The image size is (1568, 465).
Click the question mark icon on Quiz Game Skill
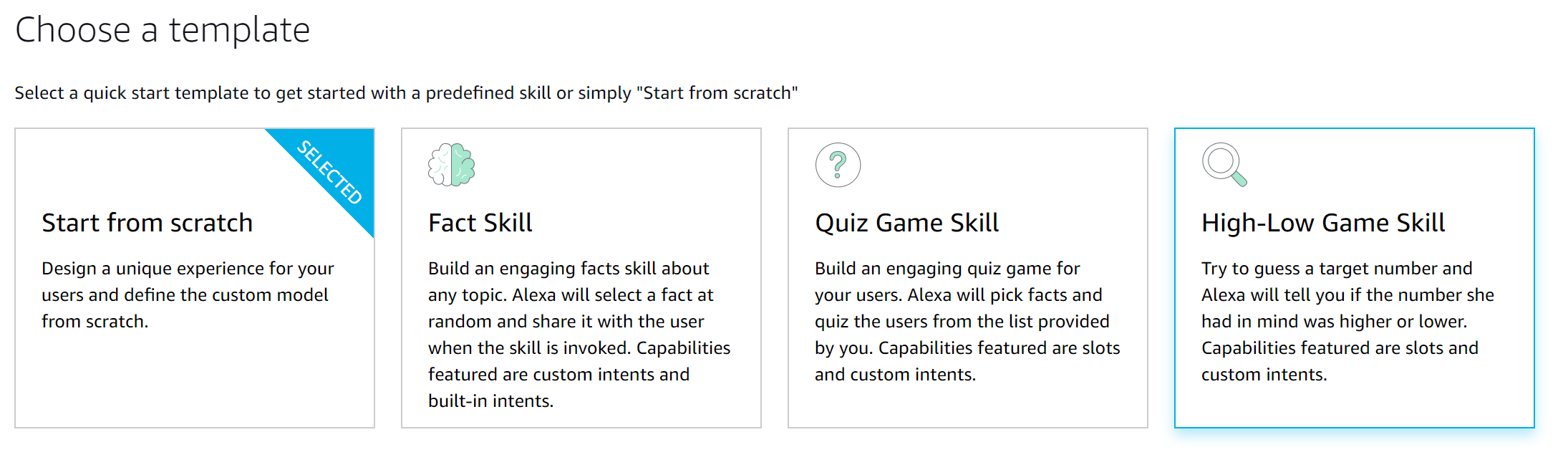point(838,163)
